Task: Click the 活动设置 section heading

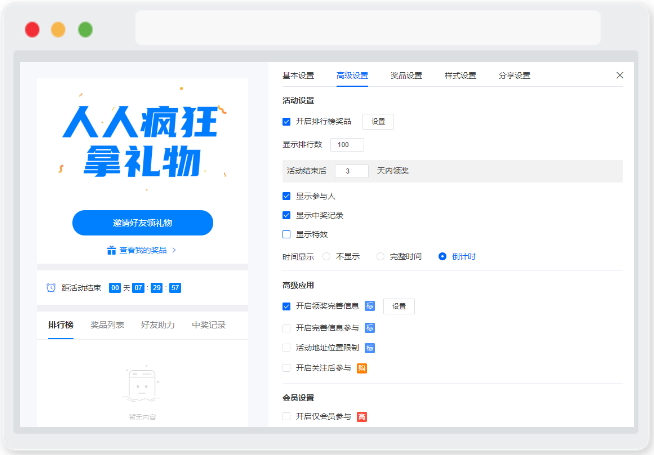Action: pyautogui.click(x=298, y=101)
